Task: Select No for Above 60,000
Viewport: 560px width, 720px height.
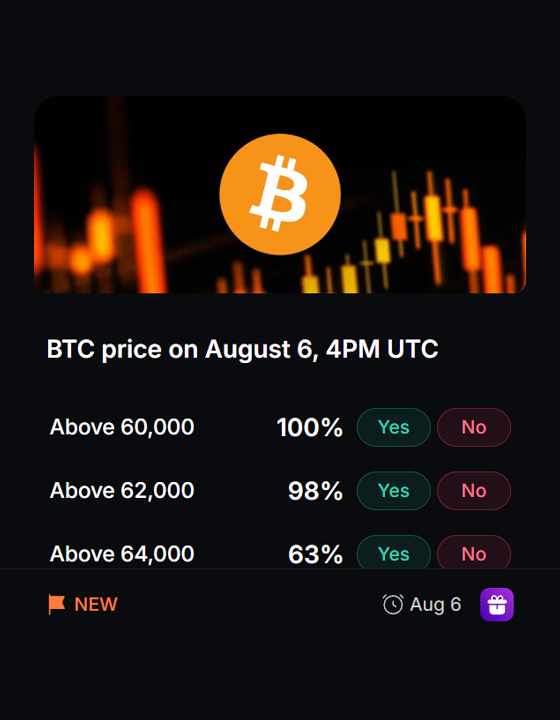Action: (x=474, y=427)
